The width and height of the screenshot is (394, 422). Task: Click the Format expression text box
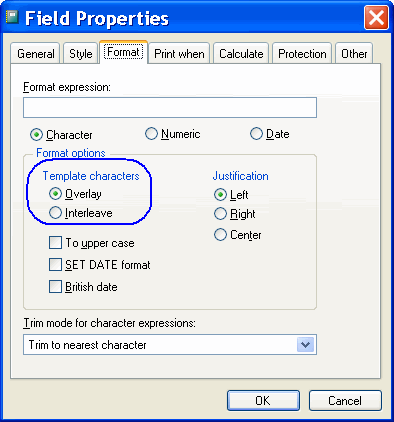tap(170, 108)
